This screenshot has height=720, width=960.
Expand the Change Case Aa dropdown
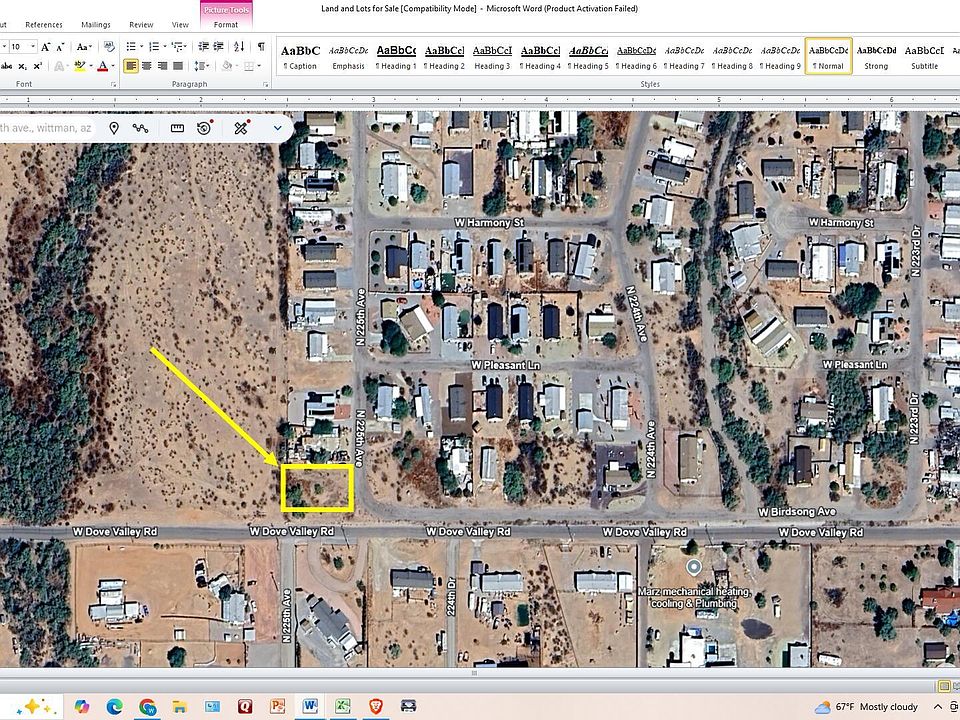click(x=83, y=47)
